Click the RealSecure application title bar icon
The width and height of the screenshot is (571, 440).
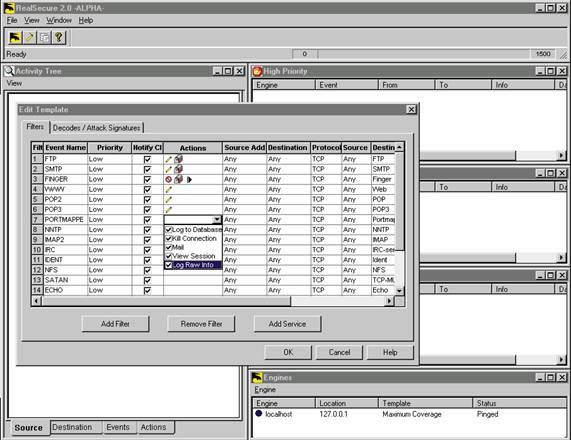[x=9, y=8]
